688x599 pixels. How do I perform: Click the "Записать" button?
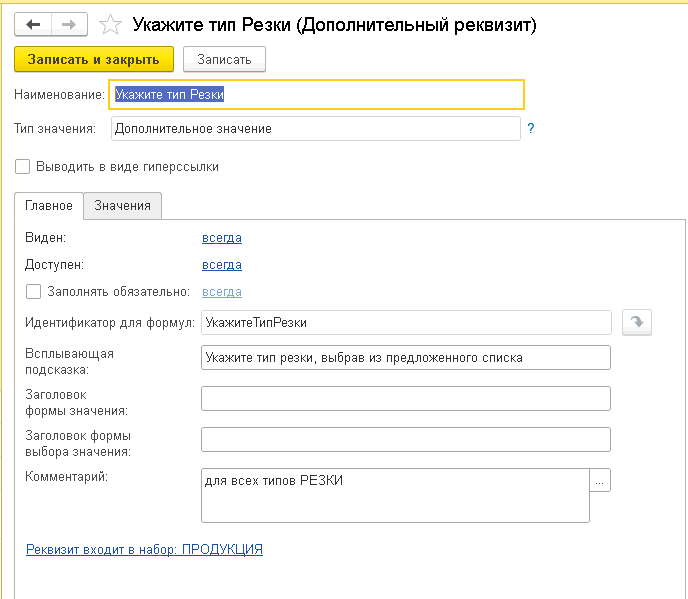(224, 60)
